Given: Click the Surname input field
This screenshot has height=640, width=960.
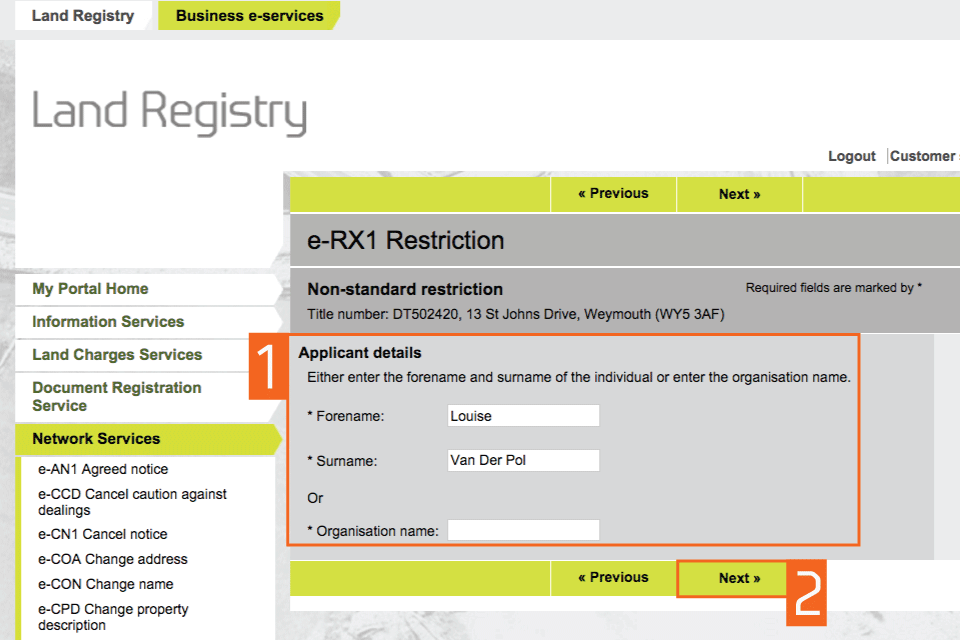Looking at the screenshot, I should pyautogui.click(x=523, y=461).
